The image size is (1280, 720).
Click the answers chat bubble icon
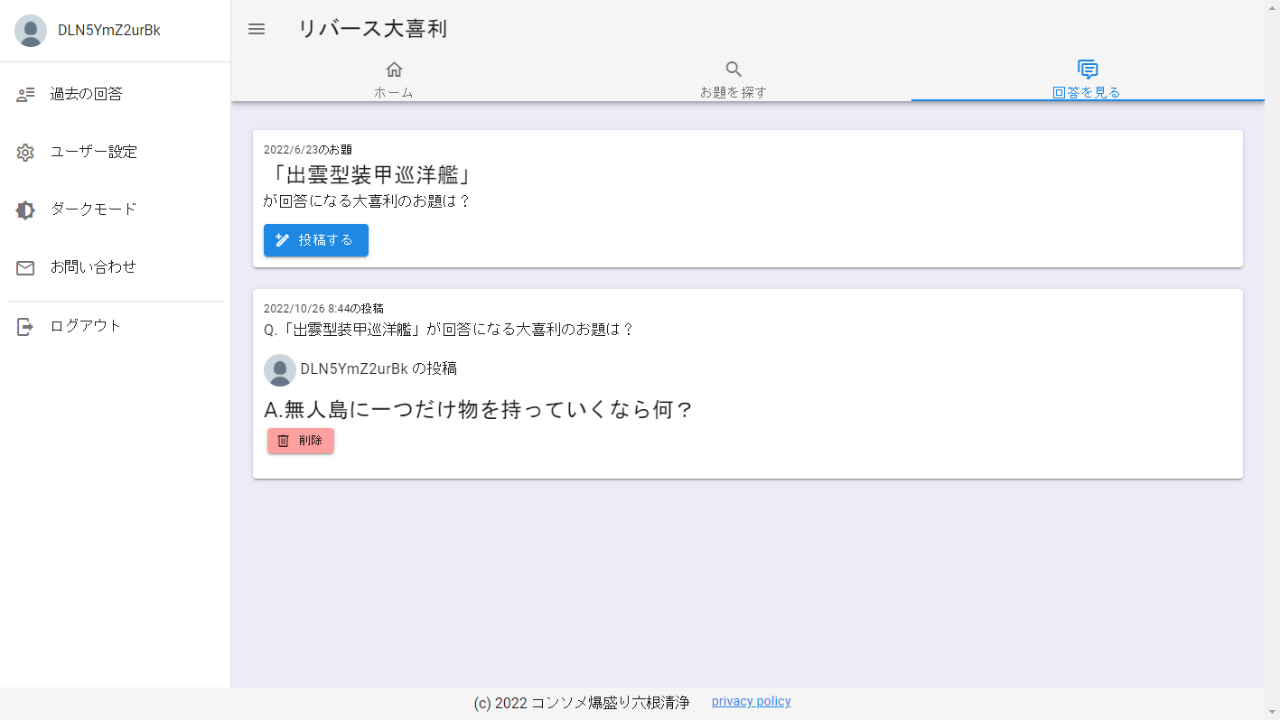(x=1087, y=69)
